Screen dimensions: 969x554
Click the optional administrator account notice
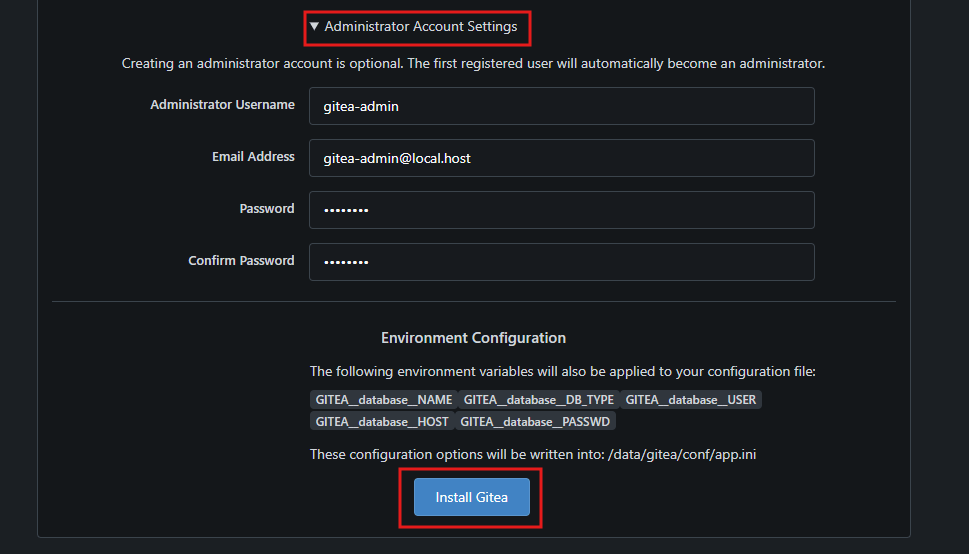coord(473,63)
